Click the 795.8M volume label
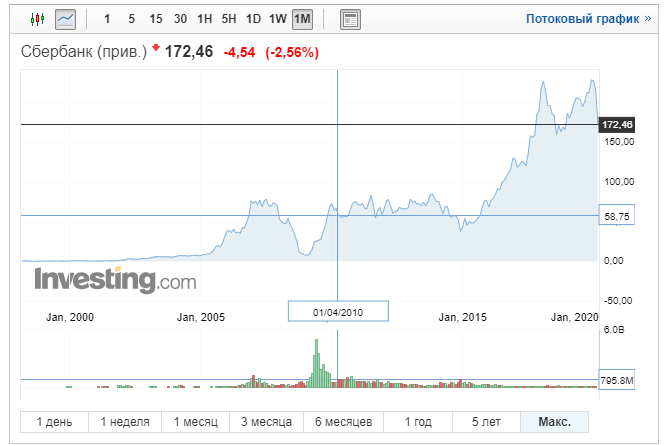The image size is (672, 446). [x=617, y=380]
